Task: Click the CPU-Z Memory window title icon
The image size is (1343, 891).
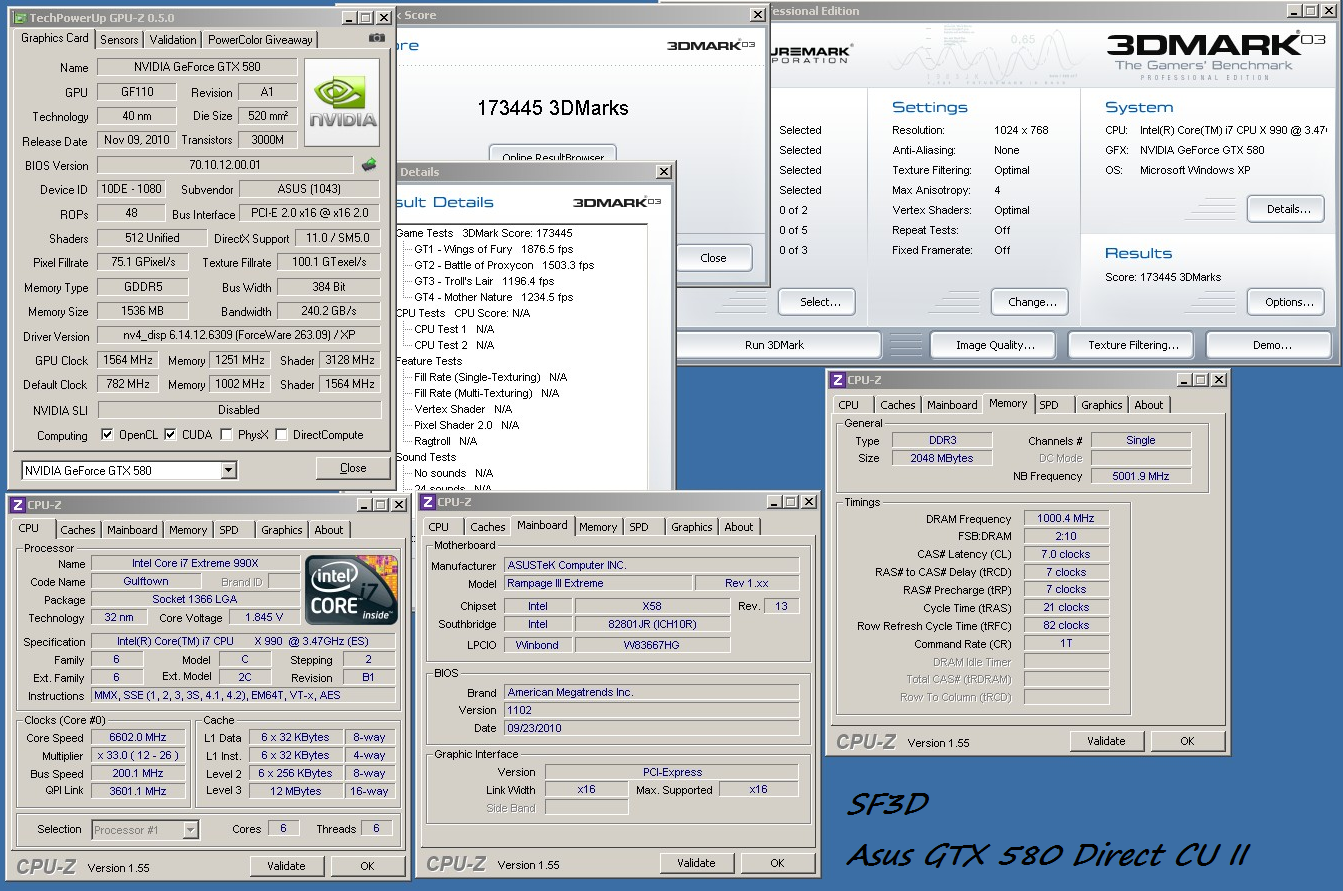Action: pos(837,380)
